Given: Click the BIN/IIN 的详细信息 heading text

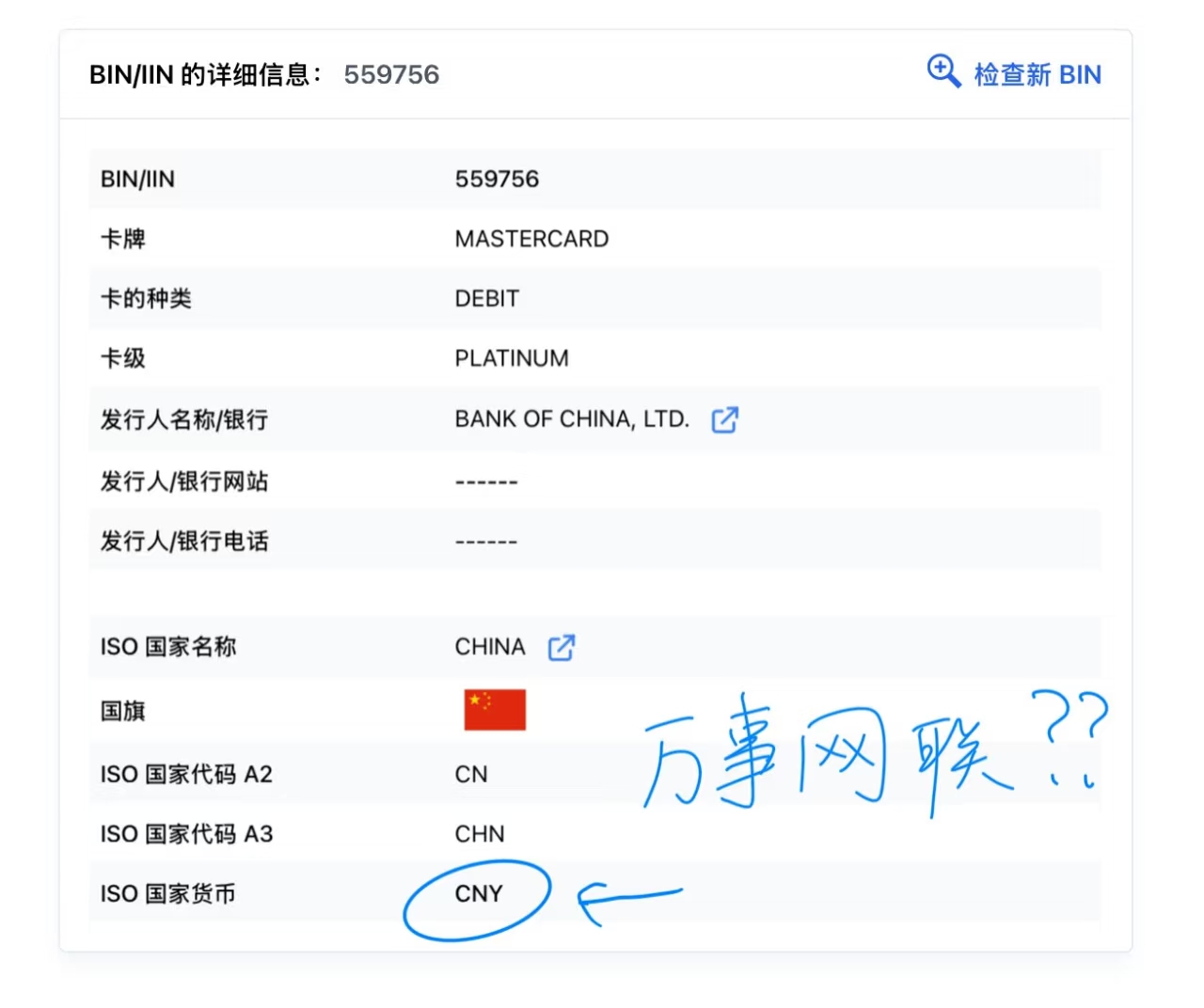Looking at the screenshot, I should pyautogui.click(x=205, y=74).
